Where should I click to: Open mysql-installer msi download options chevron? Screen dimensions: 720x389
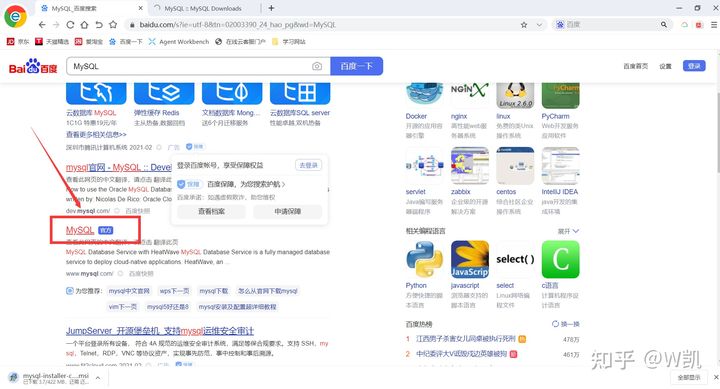point(98,378)
